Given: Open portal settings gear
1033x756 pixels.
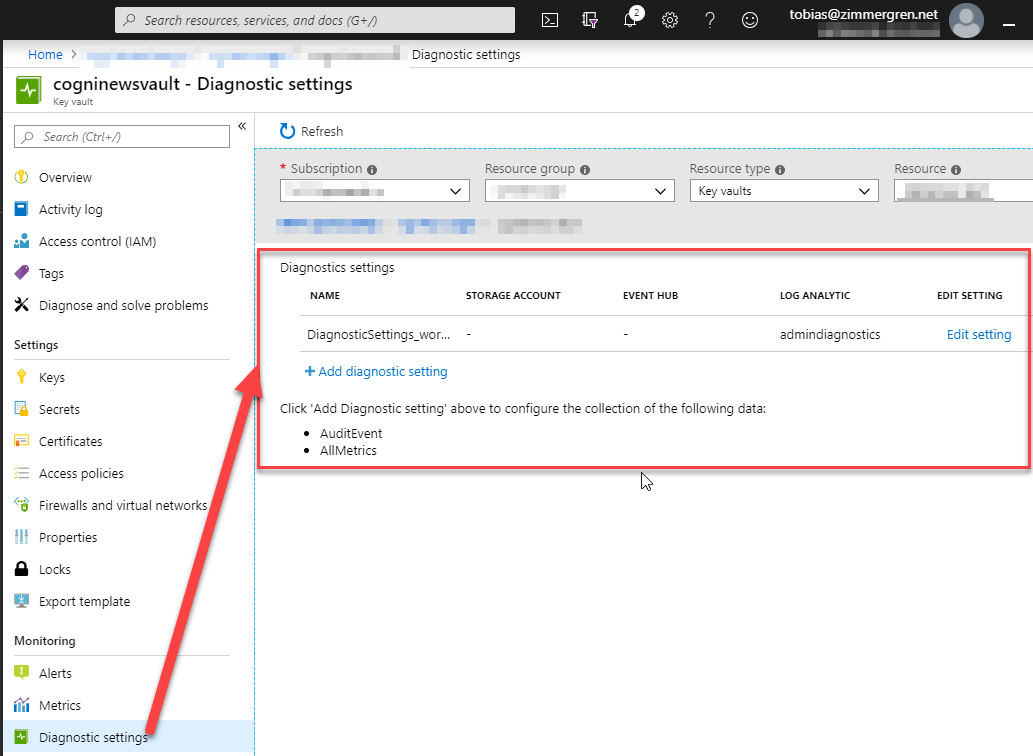Looking at the screenshot, I should [670, 20].
